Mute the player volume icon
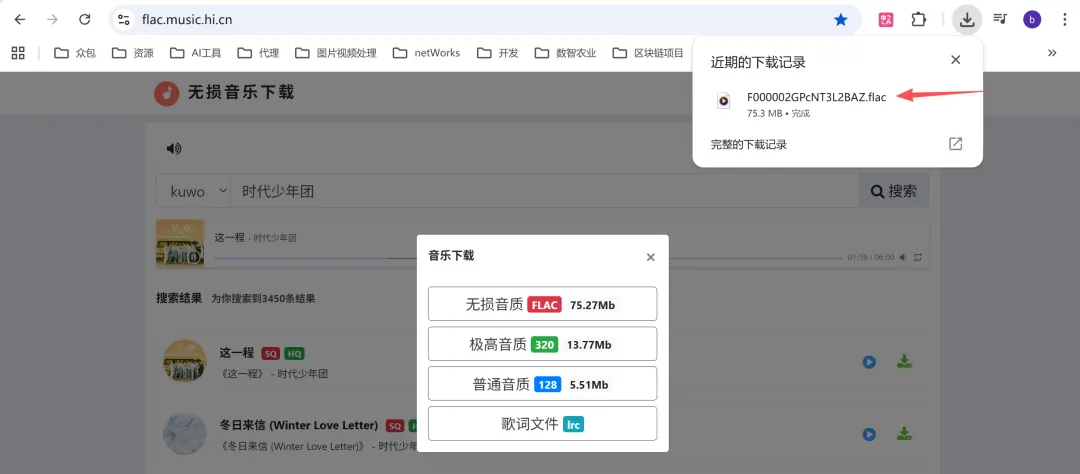 [903, 257]
